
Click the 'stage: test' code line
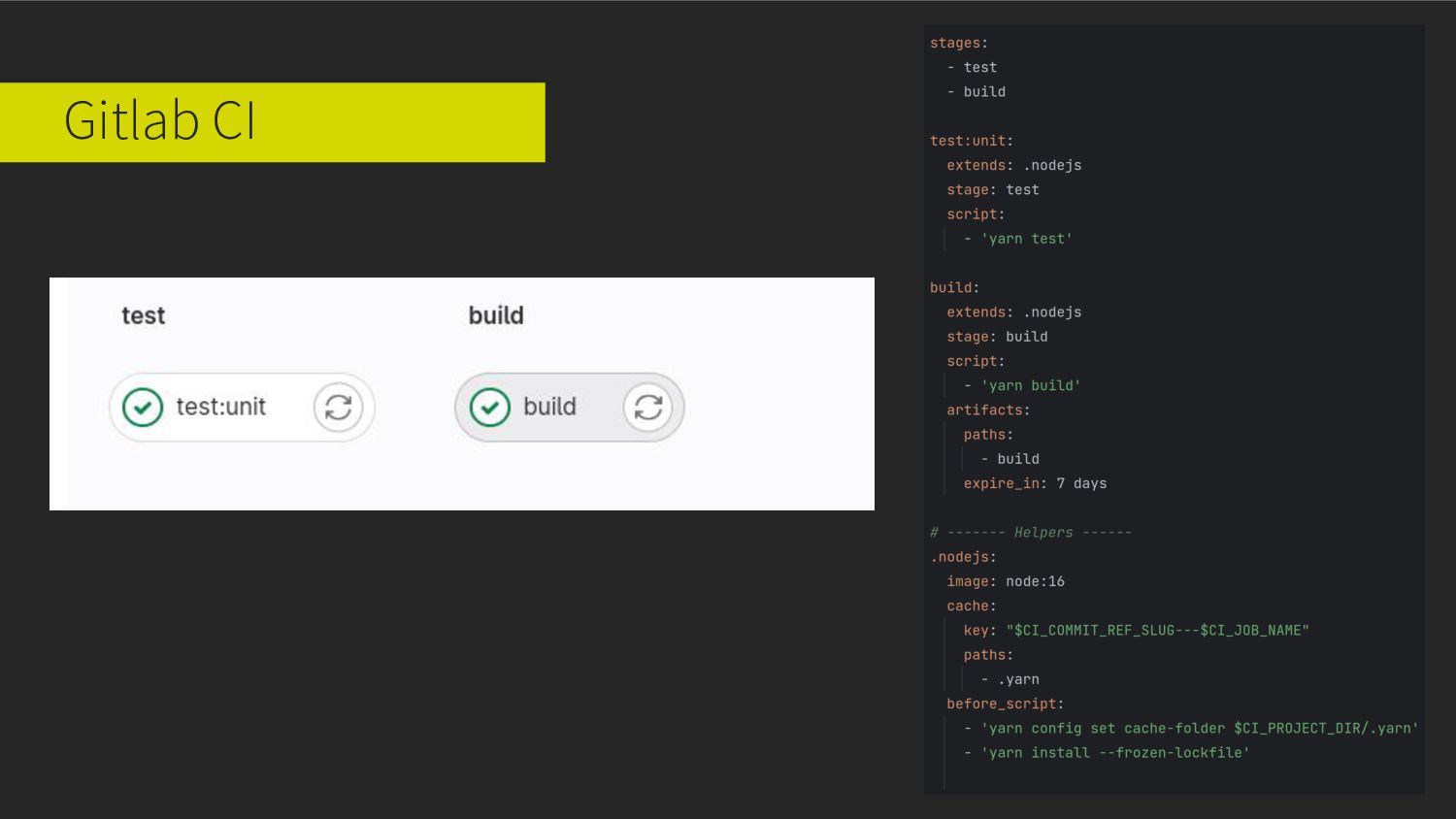coord(993,189)
